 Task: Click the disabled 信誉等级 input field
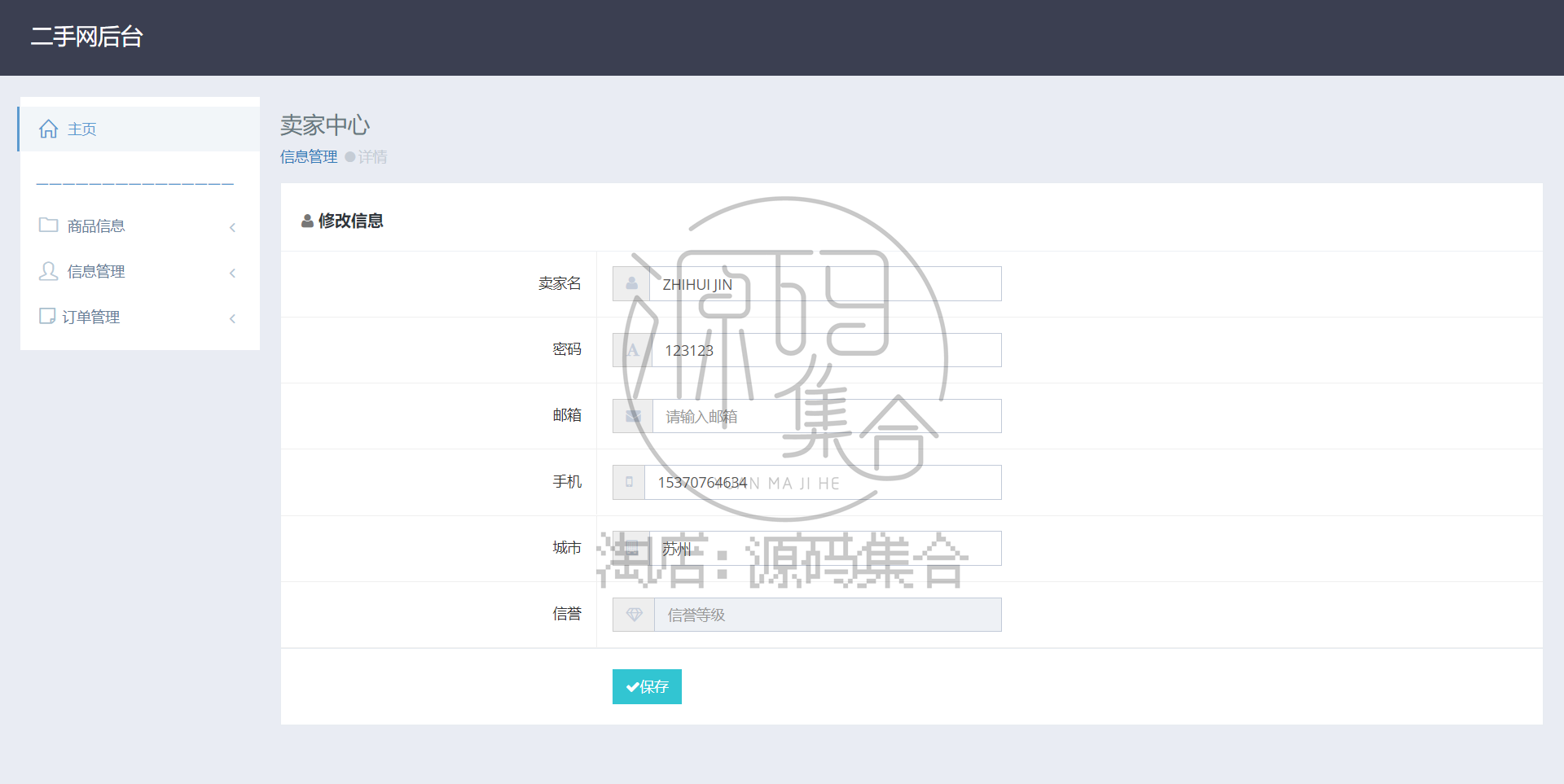(x=828, y=615)
